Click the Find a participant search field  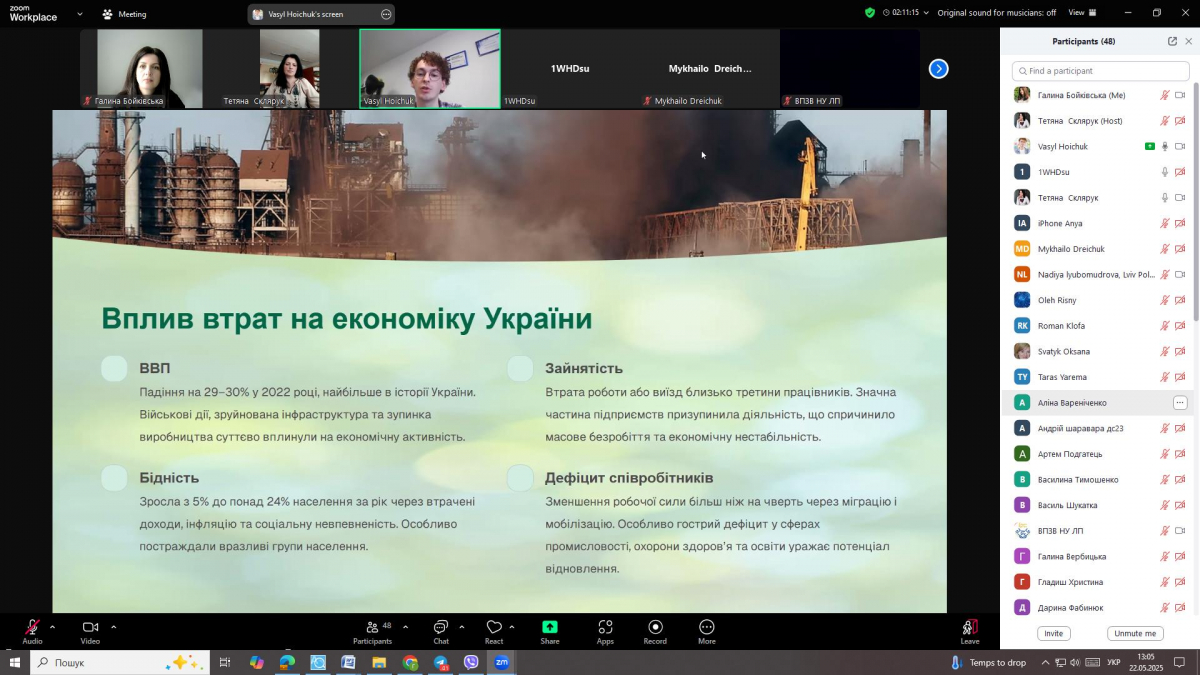(1099, 71)
